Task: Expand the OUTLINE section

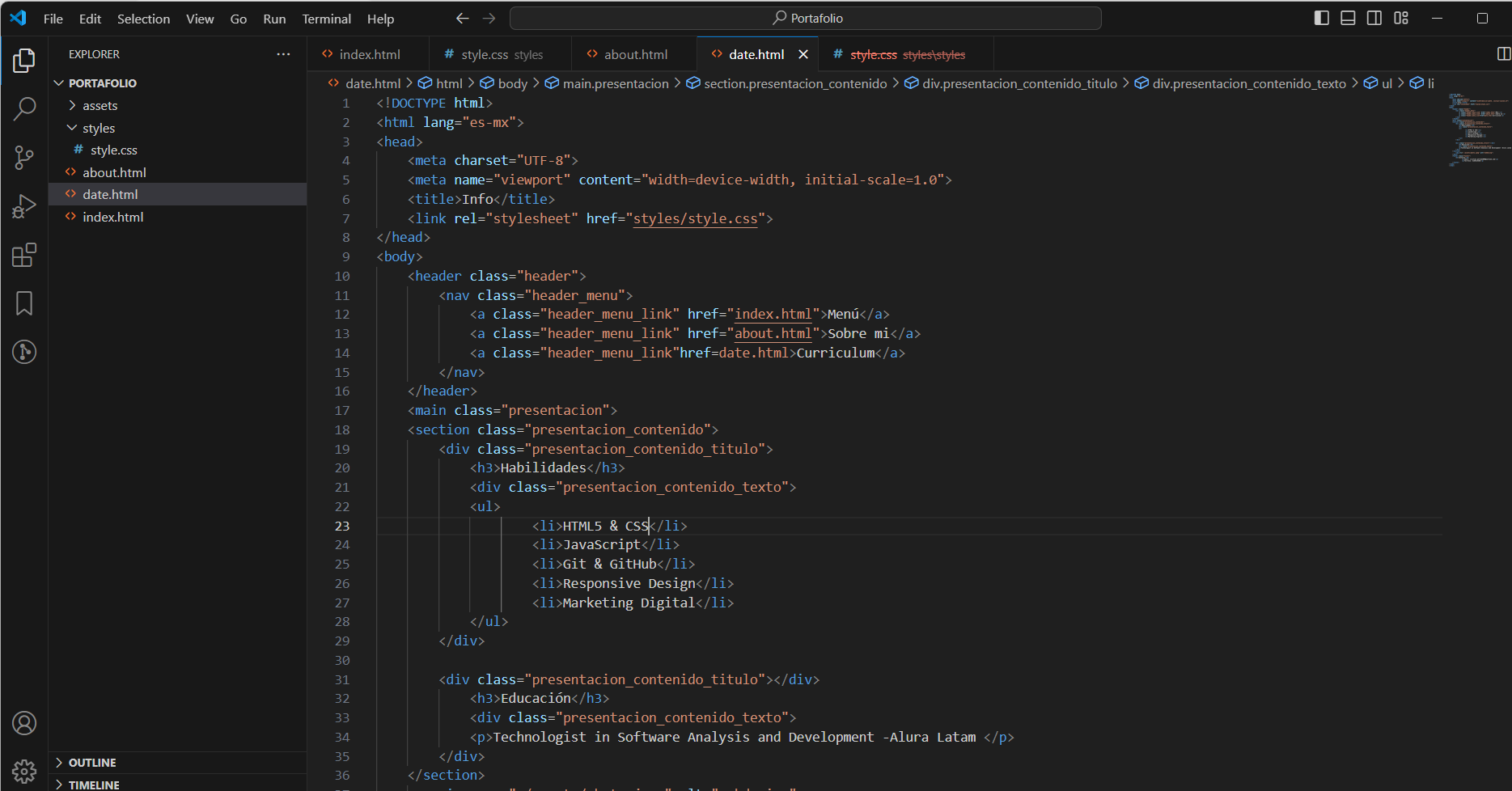Action: click(x=177, y=763)
